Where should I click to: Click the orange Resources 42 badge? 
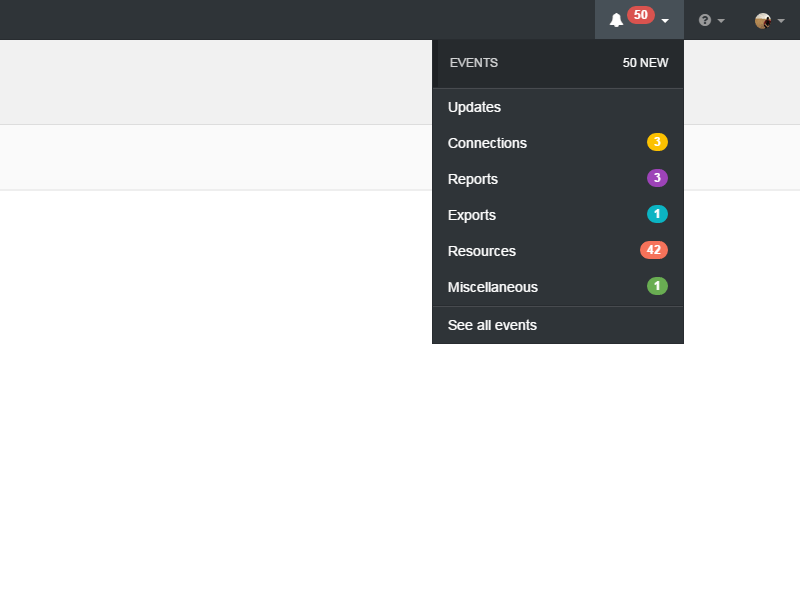(654, 250)
